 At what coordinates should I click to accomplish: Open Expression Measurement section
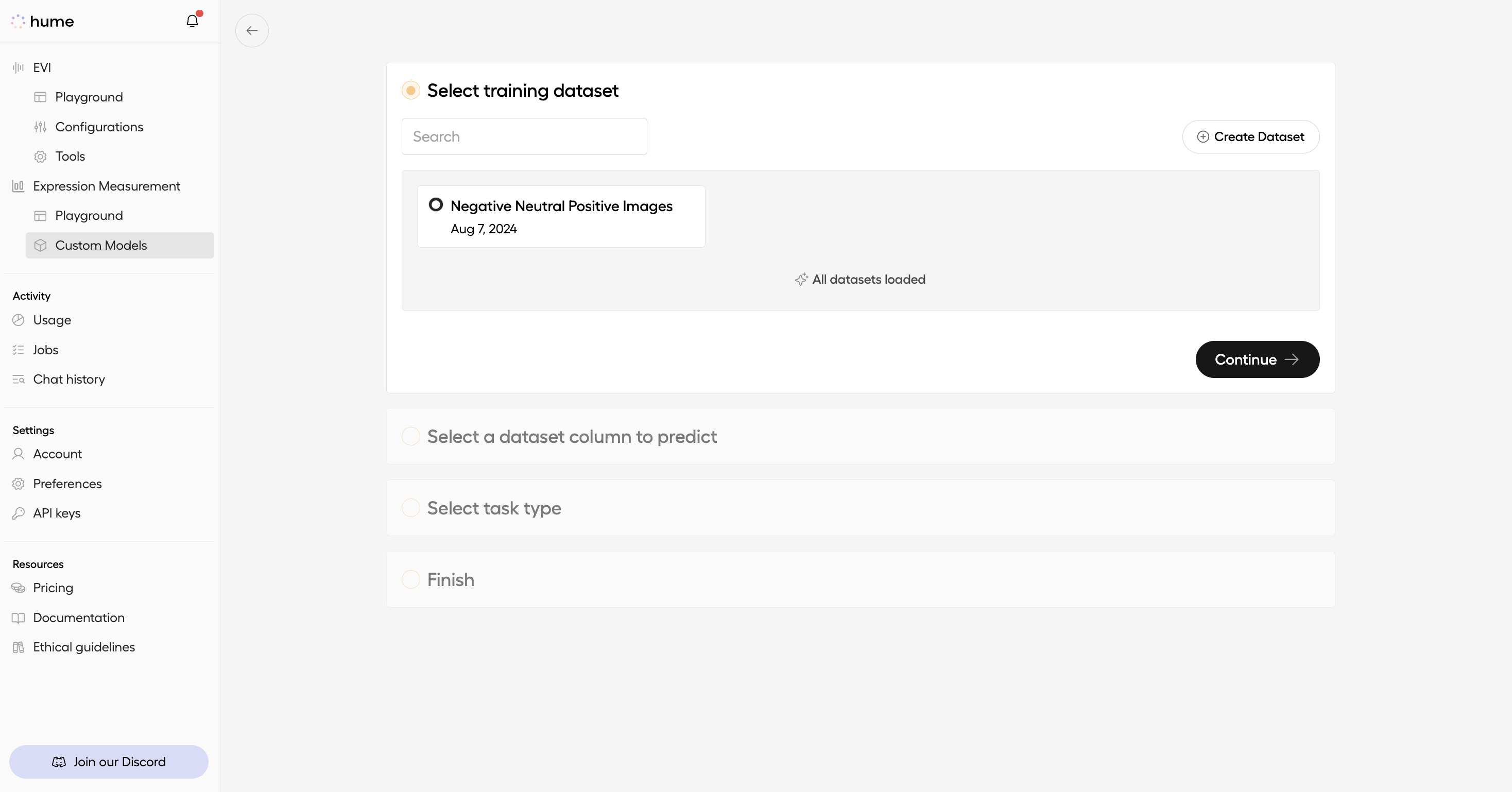pos(106,185)
